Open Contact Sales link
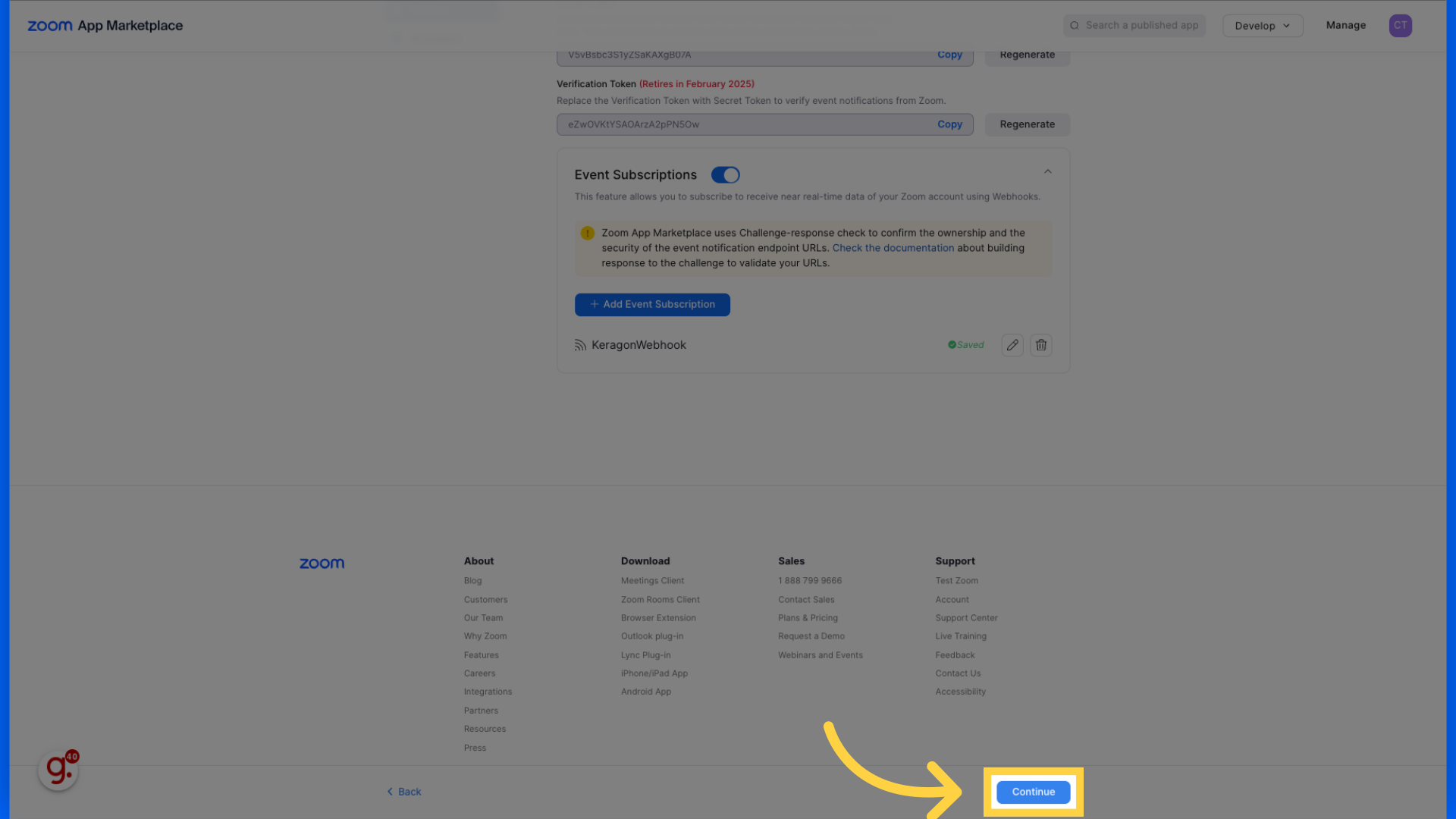Screen dimensions: 1456x819 [x=806, y=600]
